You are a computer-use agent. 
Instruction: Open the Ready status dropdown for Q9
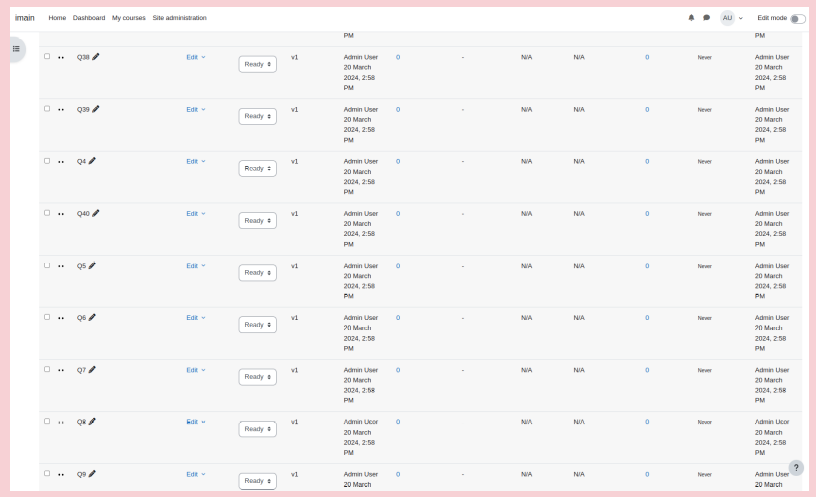(x=258, y=481)
